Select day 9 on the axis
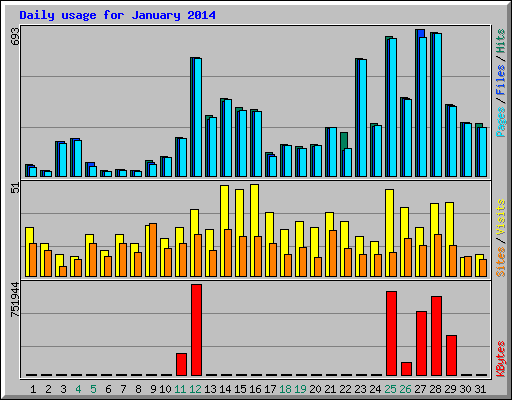The image size is (512, 400). (153, 389)
